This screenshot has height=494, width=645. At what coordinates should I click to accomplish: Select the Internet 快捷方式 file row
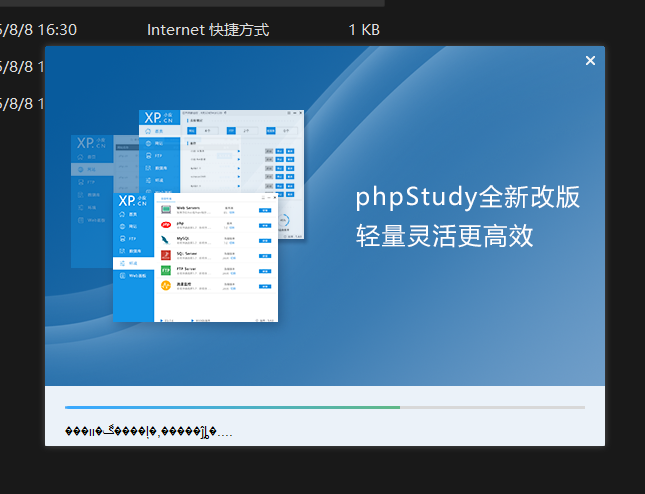click(x=208, y=30)
